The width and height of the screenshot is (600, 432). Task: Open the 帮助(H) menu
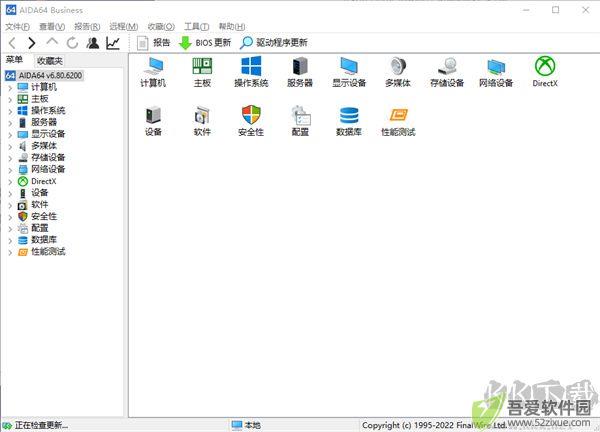(x=232, y=26)
